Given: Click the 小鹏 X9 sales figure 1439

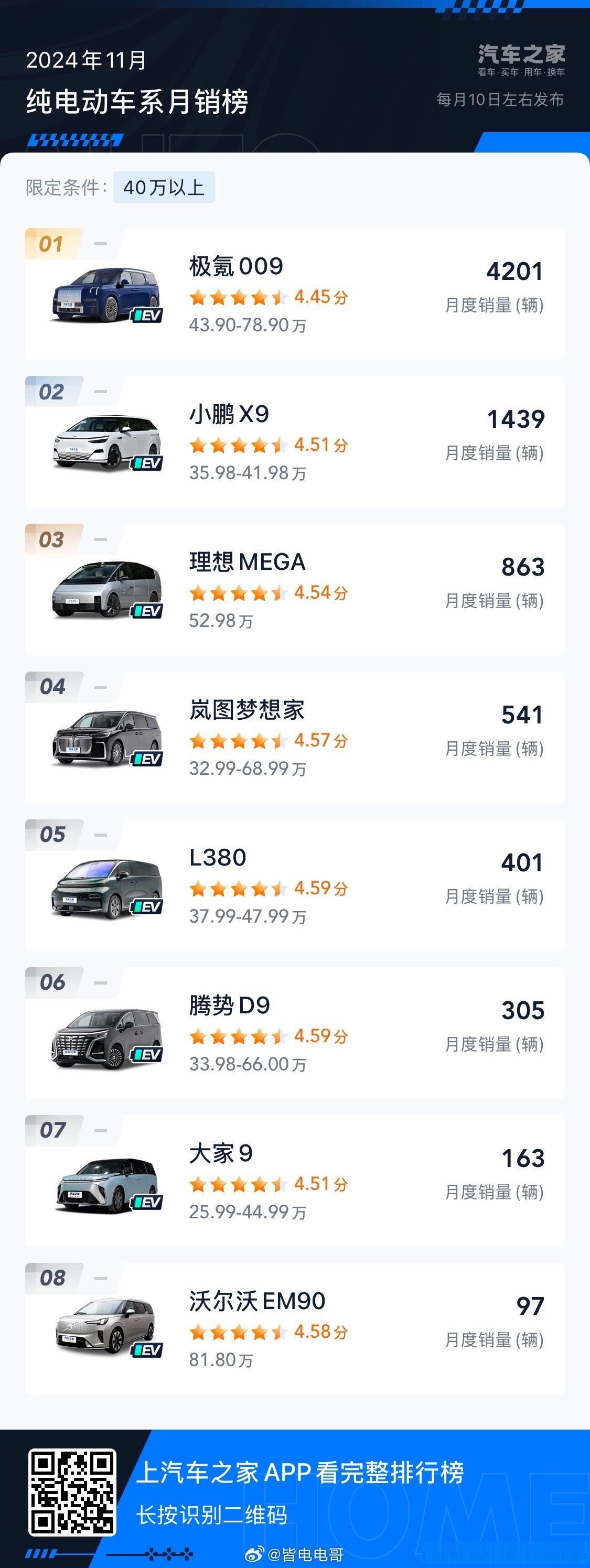Looking at the screenshot, I should point(515,419).
